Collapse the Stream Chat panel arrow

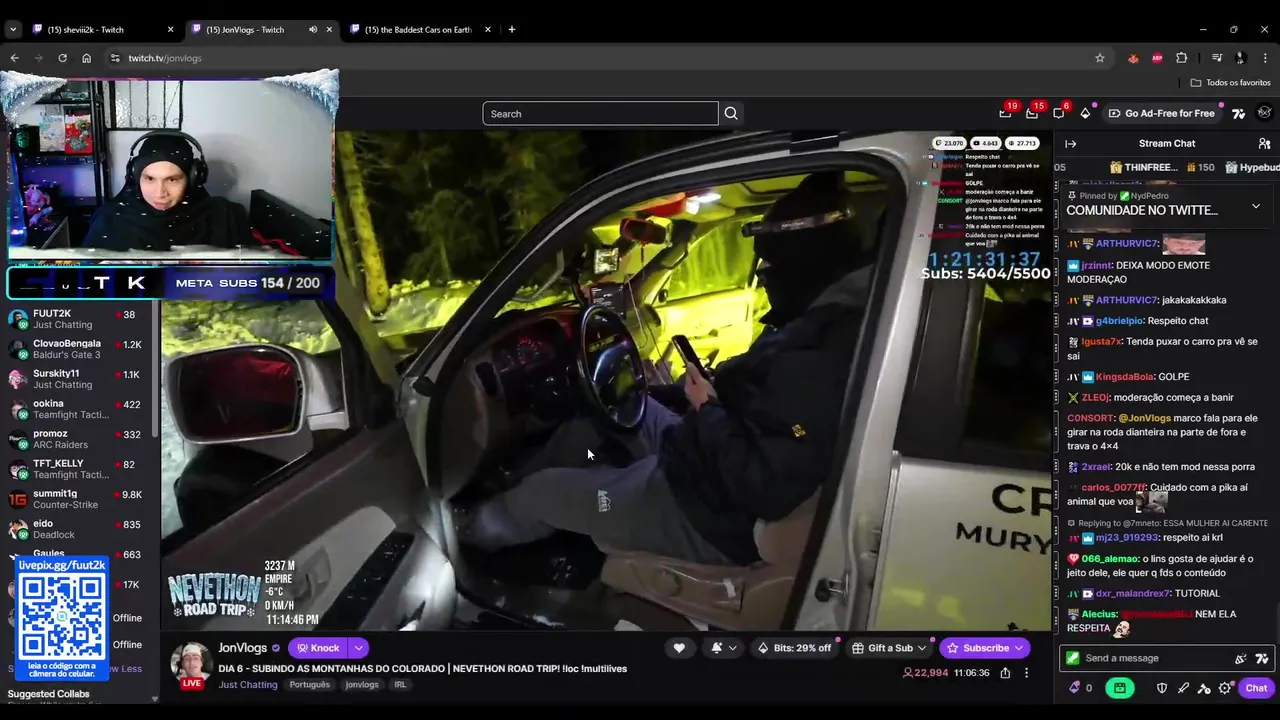pos(1070,144)
